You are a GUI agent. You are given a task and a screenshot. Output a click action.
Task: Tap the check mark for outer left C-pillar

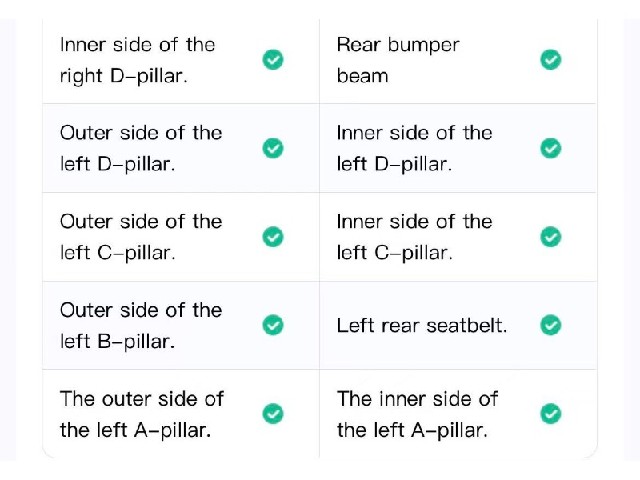273,237
